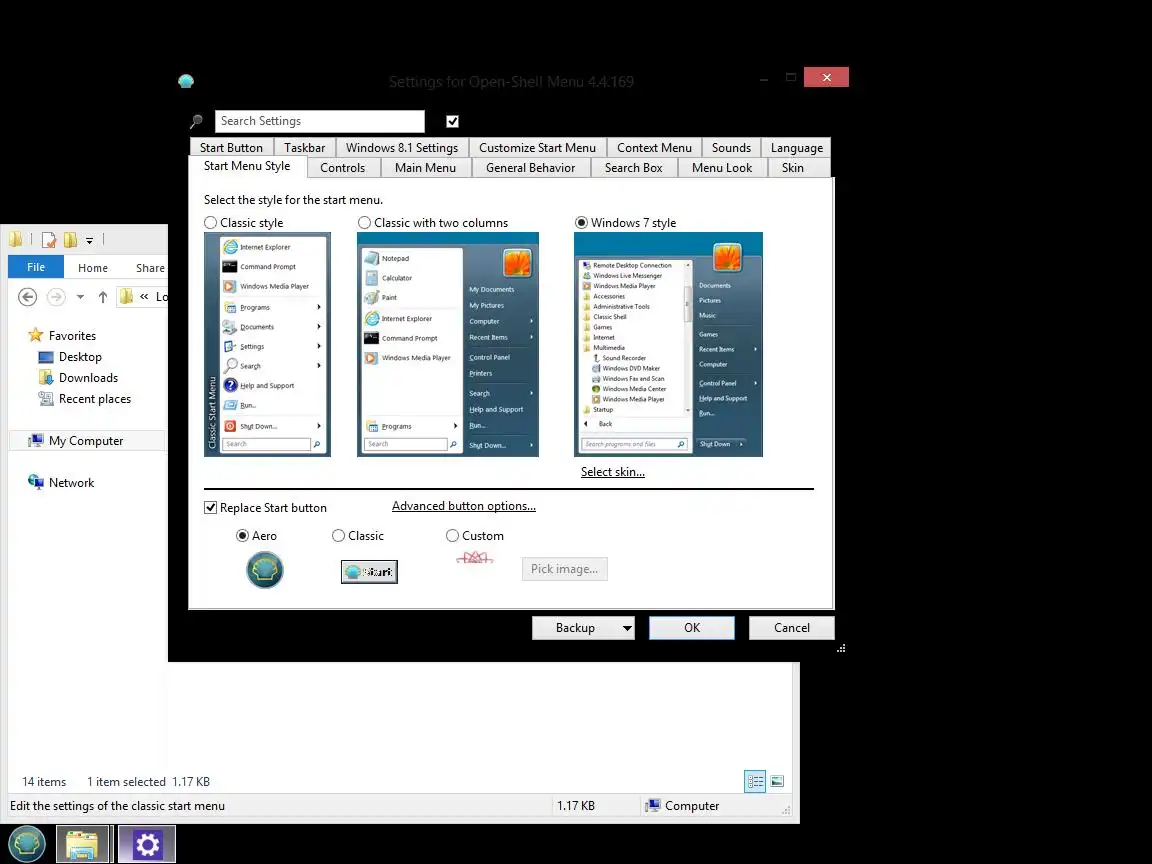Go back in Explorer navigation

[x=27, y=297]
